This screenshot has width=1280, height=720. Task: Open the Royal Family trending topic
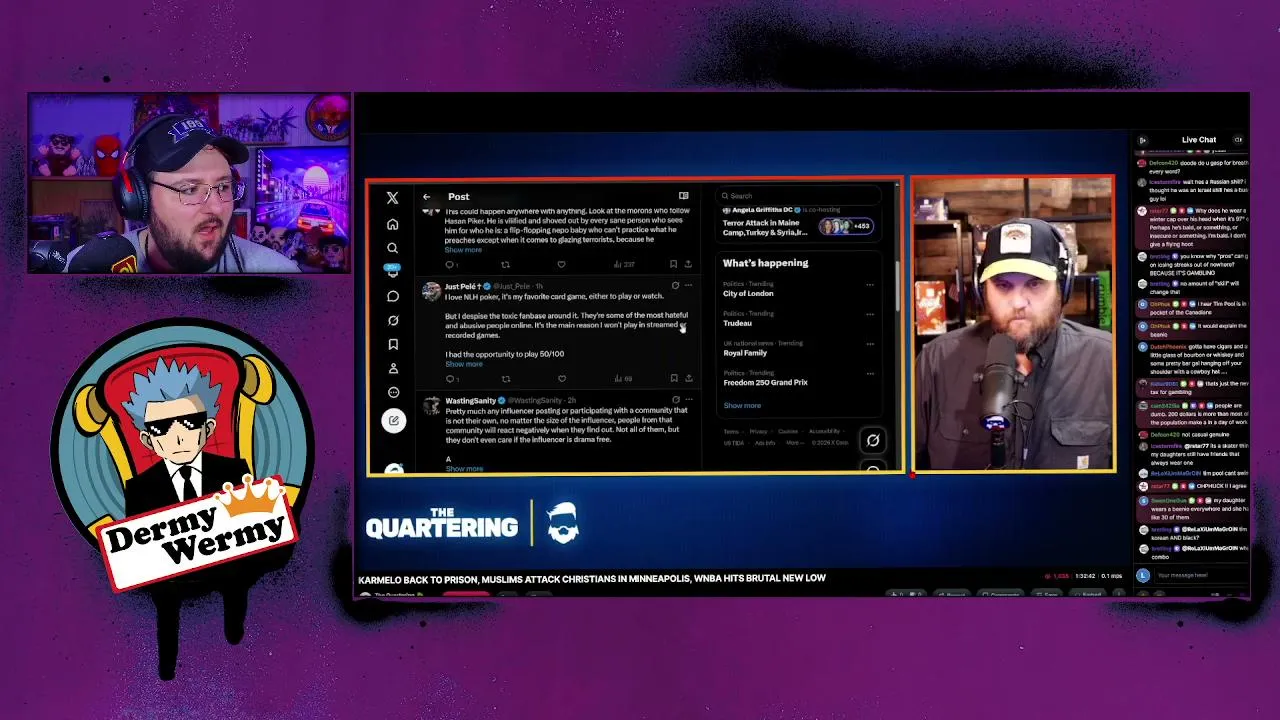[745, 353]
